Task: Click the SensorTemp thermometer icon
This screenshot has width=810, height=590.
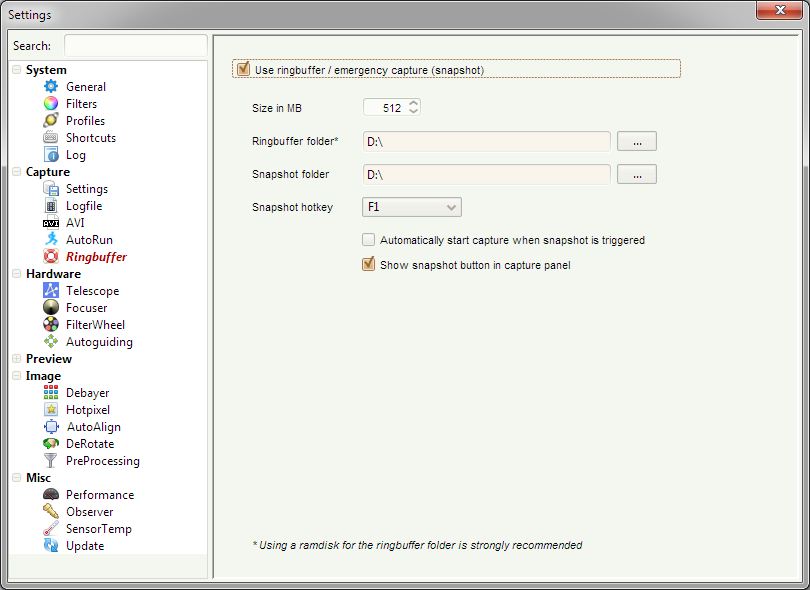Action: (x=51, y=529)
